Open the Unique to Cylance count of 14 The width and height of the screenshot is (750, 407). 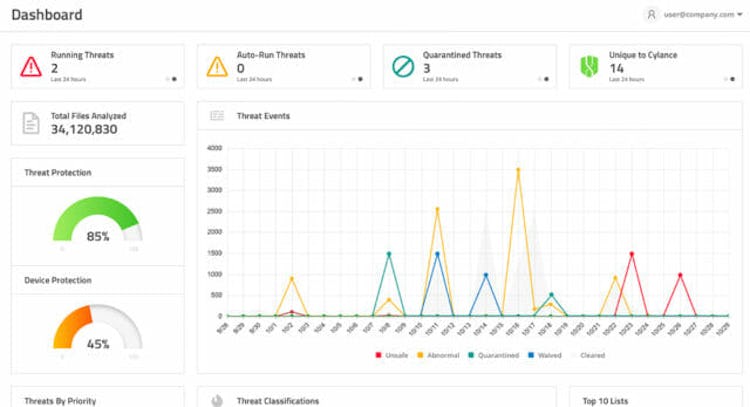point(617,68)
